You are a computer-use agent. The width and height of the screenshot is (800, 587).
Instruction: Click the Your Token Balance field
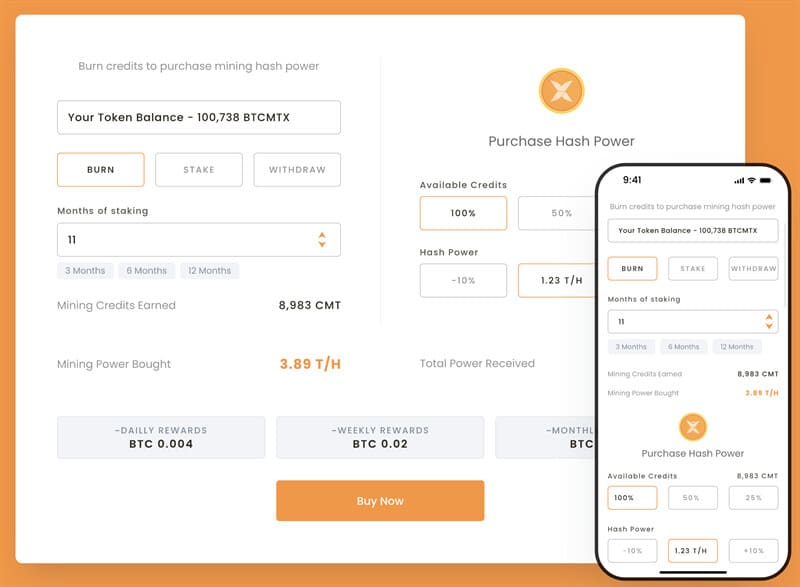(199, 117)
